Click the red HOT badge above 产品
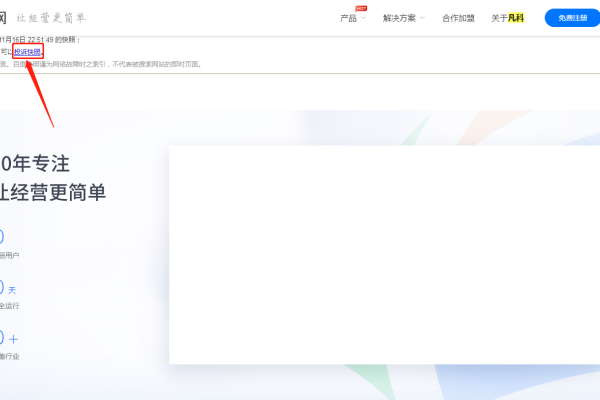 [361, 8]
